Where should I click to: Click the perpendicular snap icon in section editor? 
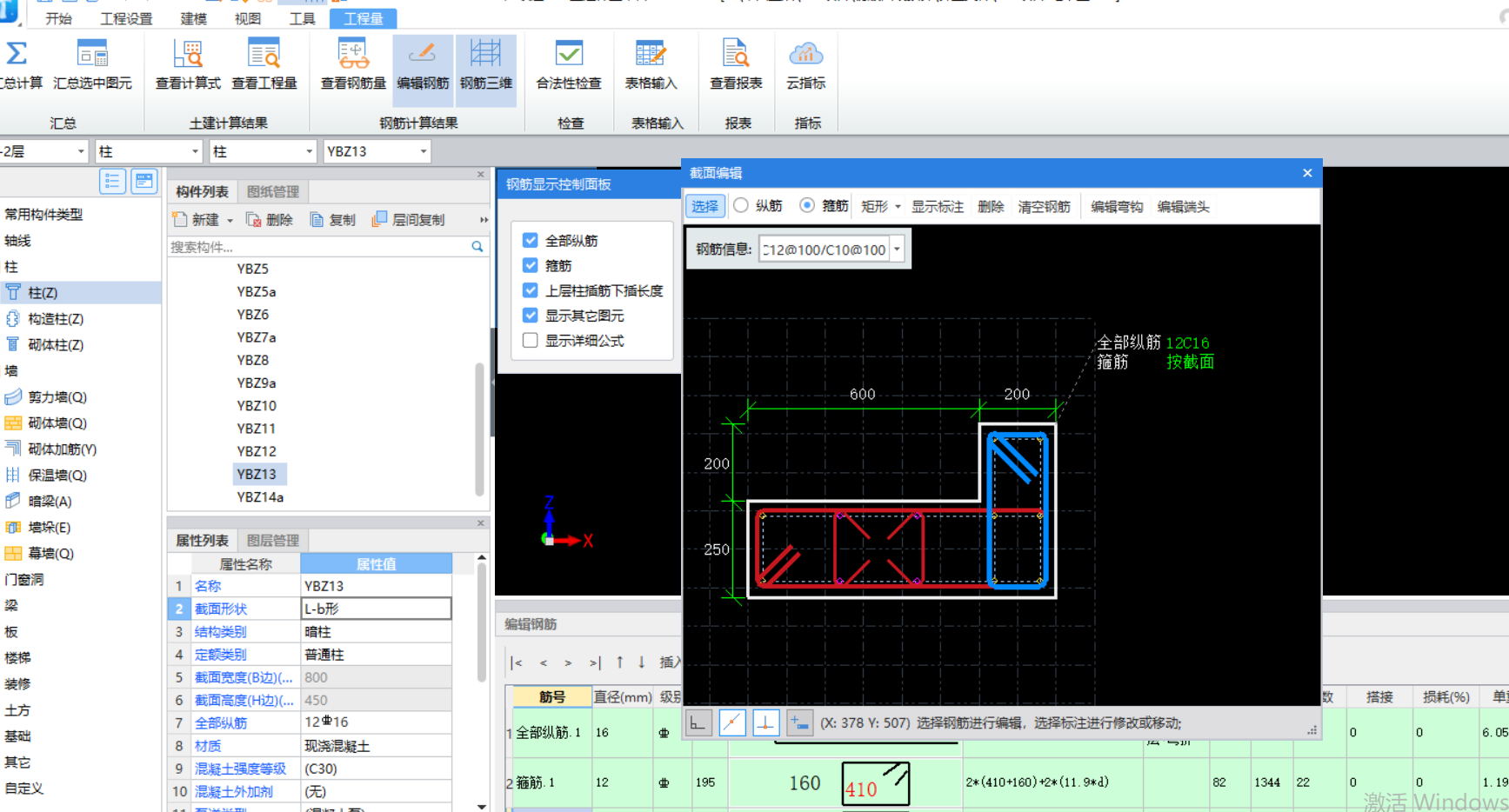point(765,722)
